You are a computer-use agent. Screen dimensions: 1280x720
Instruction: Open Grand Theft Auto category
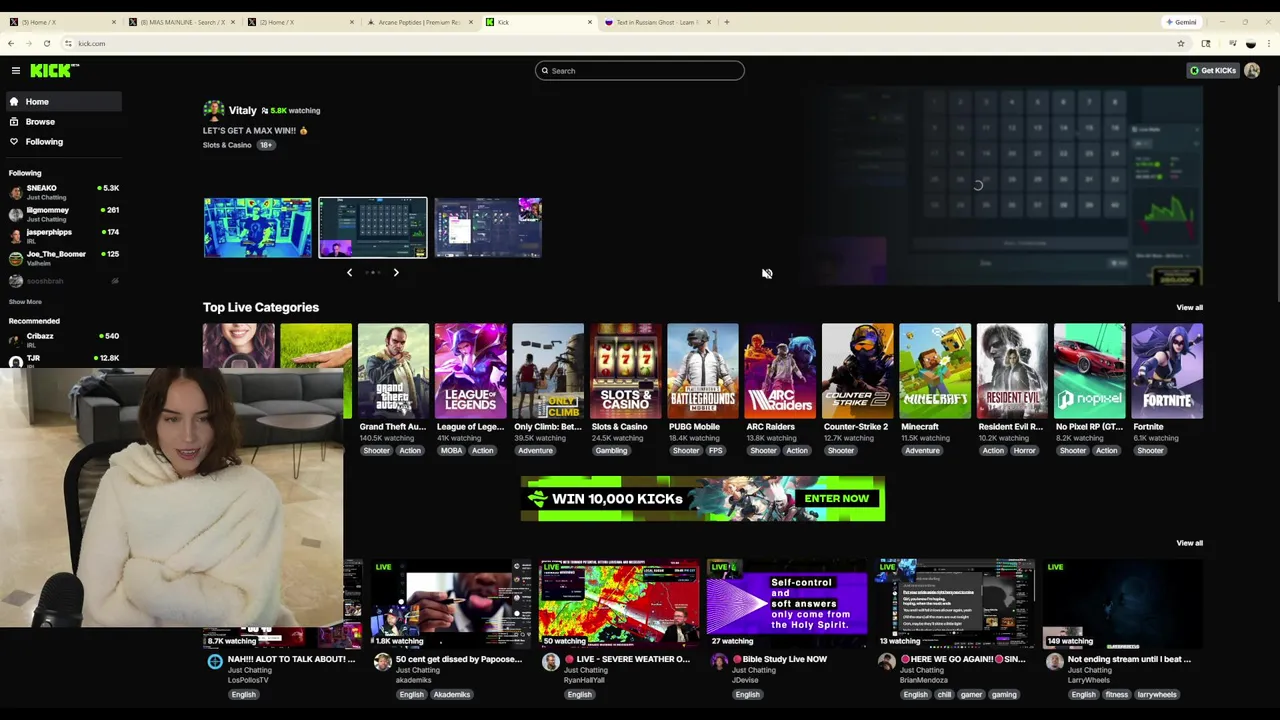point(393,371)
